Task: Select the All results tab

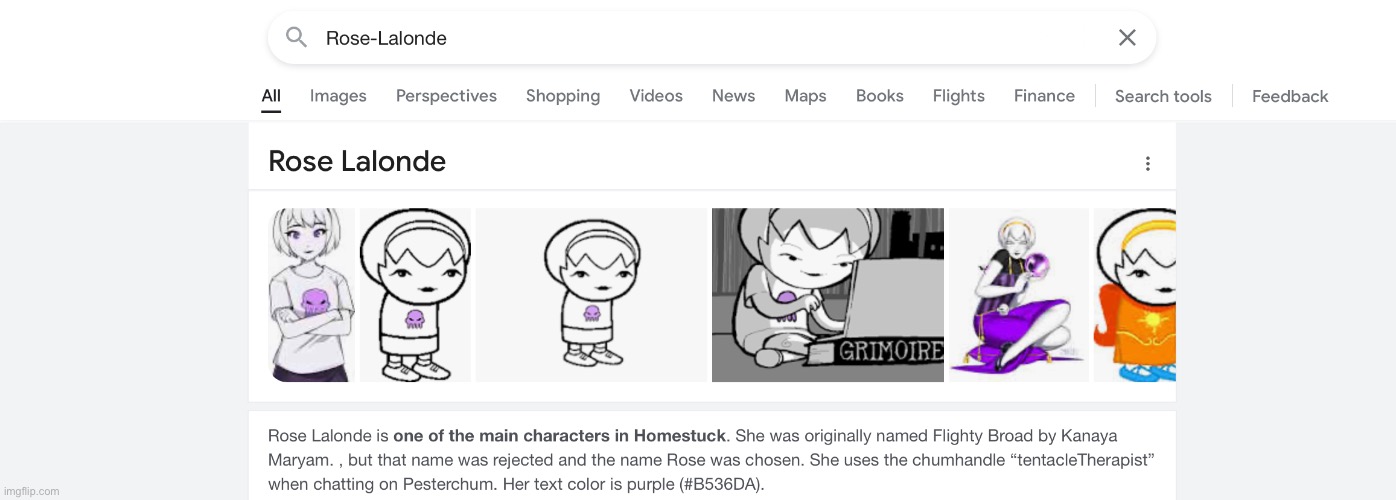Action: point(271,96)
